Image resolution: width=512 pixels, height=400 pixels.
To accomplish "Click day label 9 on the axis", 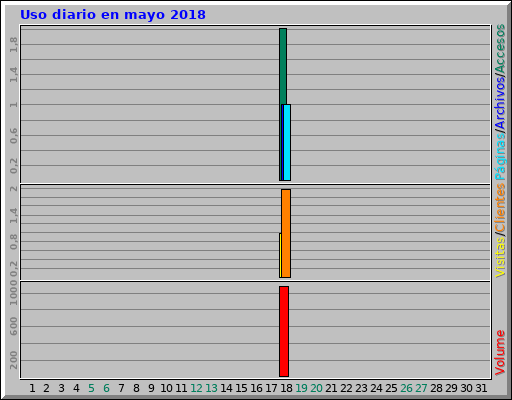I will [151, 388].
